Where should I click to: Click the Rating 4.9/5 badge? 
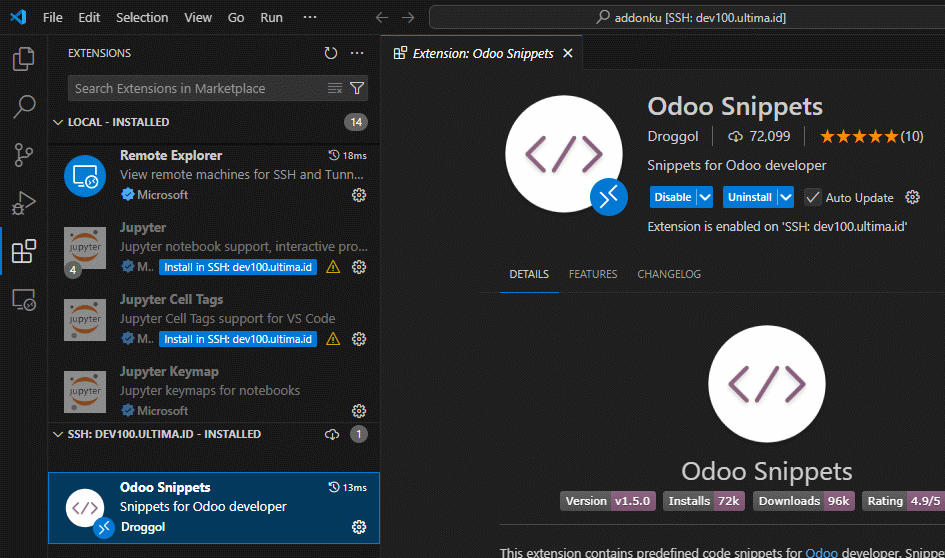[x=903, y=501]
